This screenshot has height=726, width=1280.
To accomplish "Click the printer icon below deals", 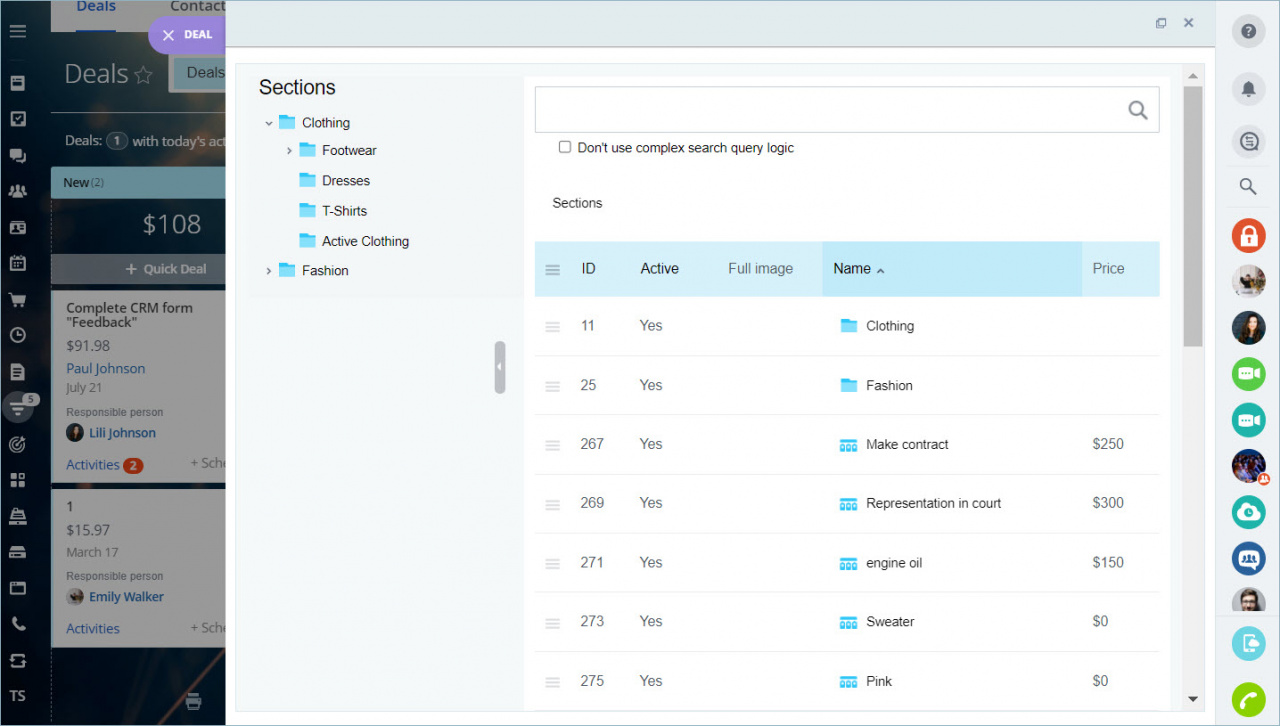I will coord(193,701).
